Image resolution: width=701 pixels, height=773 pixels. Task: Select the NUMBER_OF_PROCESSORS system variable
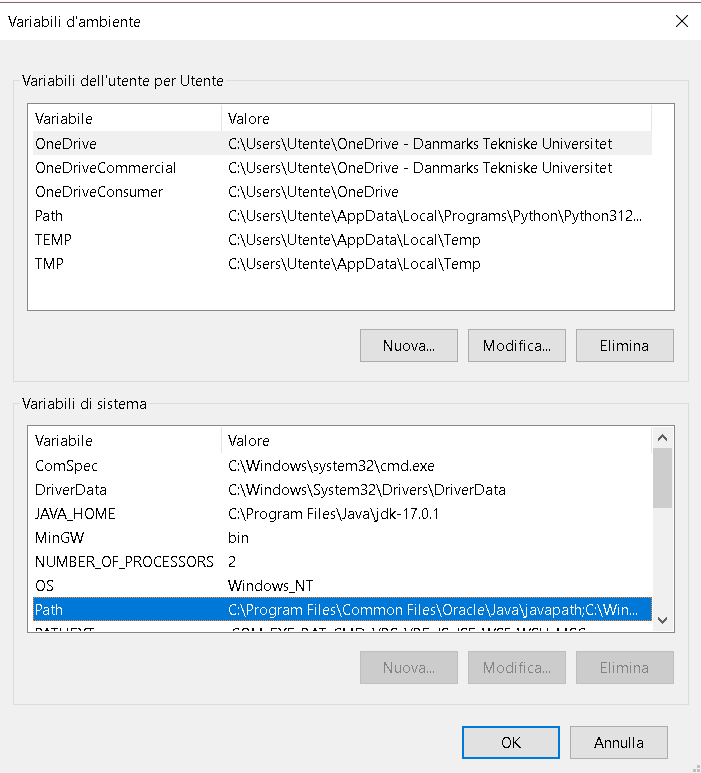(124, 562)
